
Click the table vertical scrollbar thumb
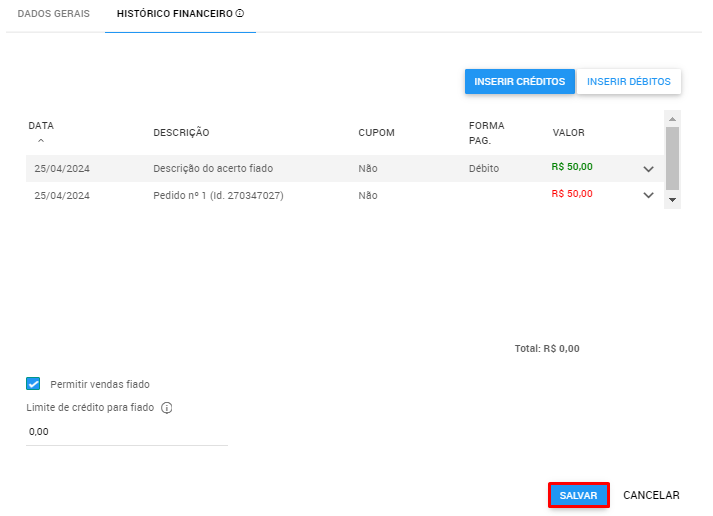(x=672, y=156)
